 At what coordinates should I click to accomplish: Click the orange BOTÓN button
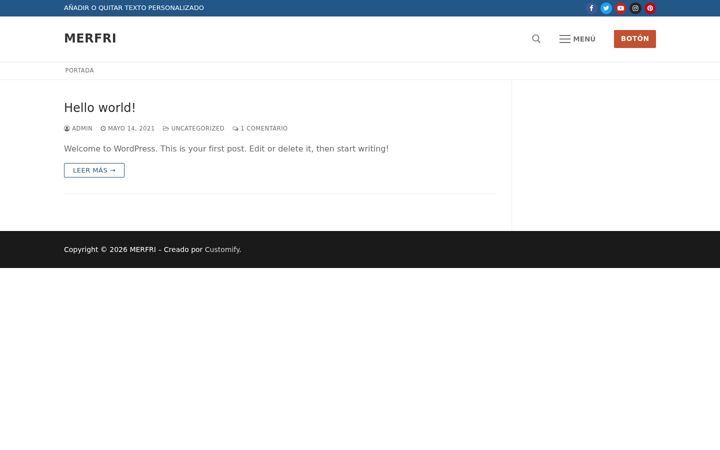click(635, 39)
